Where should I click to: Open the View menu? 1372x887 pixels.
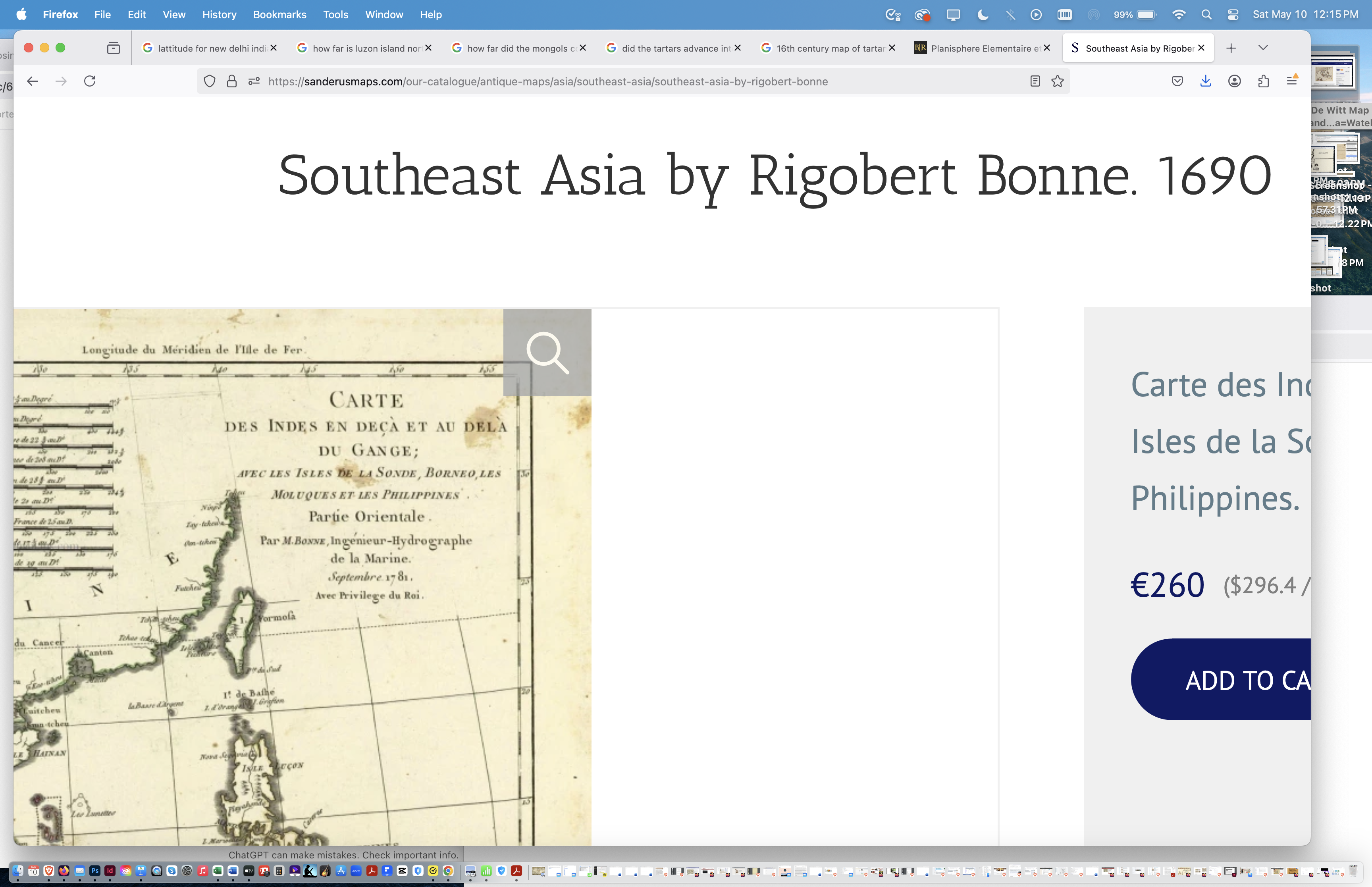[x=174, y=14]
